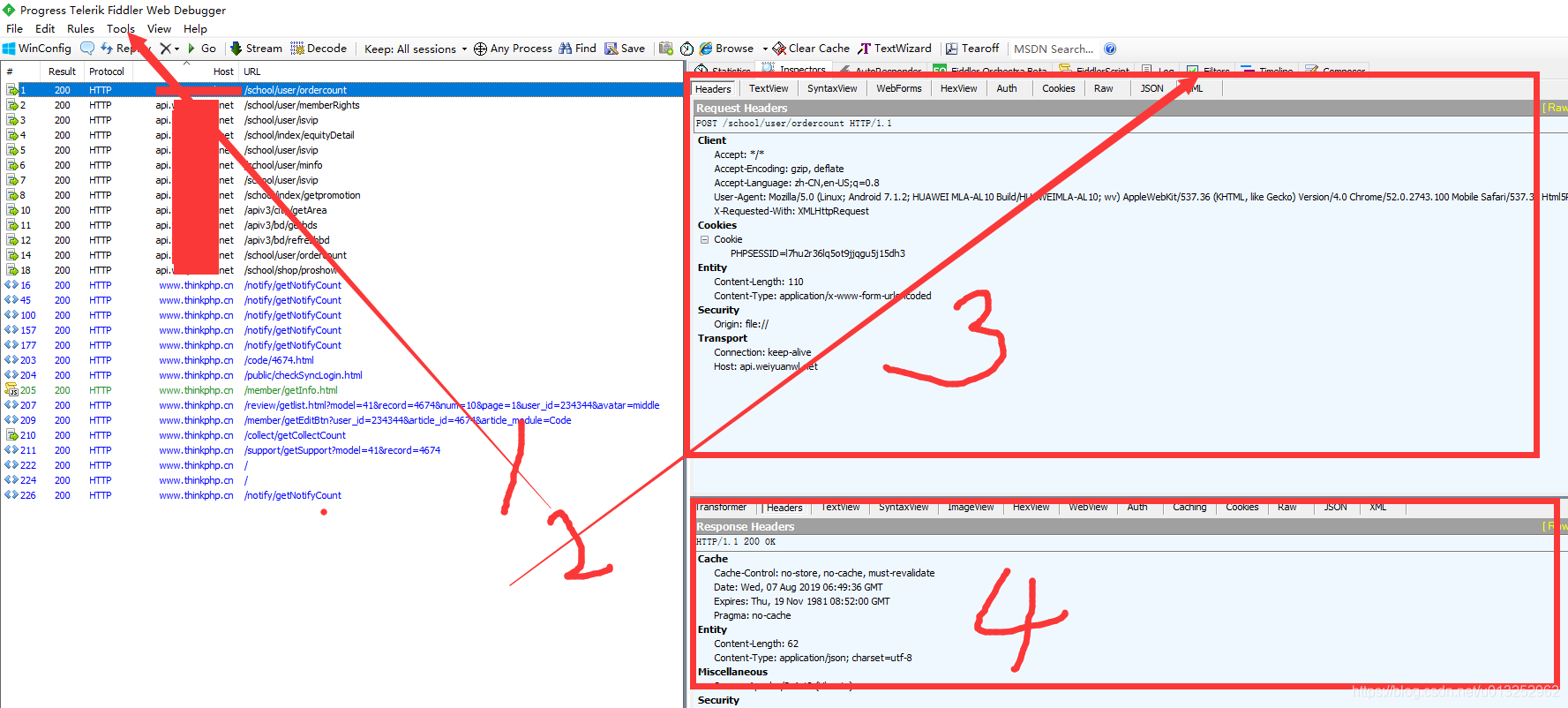The height and width of the screenshot is (708, 1568).
Task: Open the Help menu
Action: (195, 28)
